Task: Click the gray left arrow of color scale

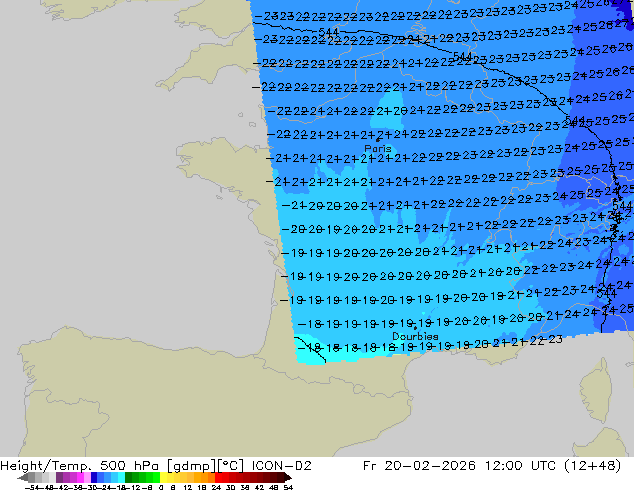Action: (23, 478)
